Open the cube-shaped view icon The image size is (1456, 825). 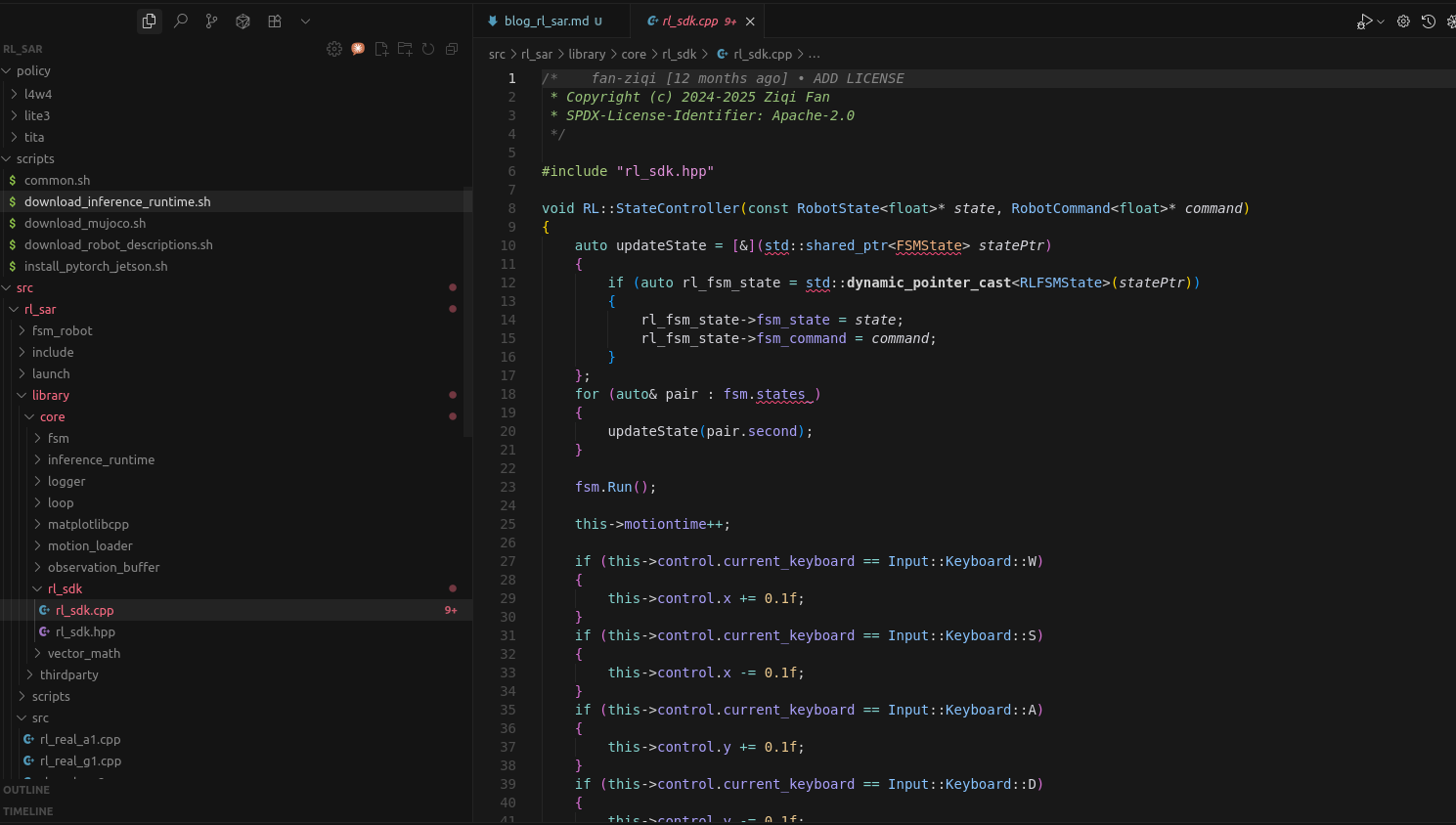click(x=243, y=21)
